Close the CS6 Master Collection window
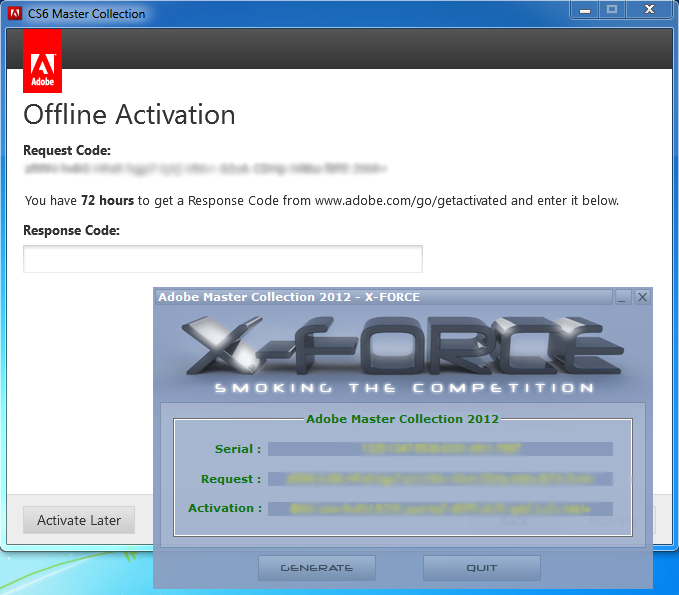The width and height of the screenshot is (679, 595). pyautogui.click(x=649, y=10)
